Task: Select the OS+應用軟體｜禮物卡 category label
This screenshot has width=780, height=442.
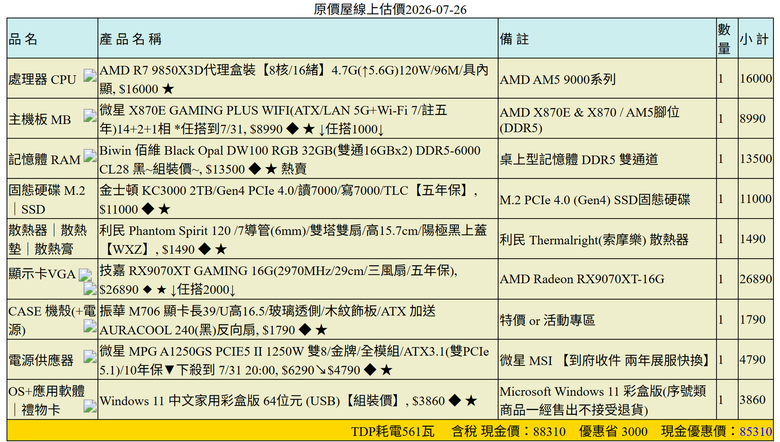Action: click(x=47, y=400)
